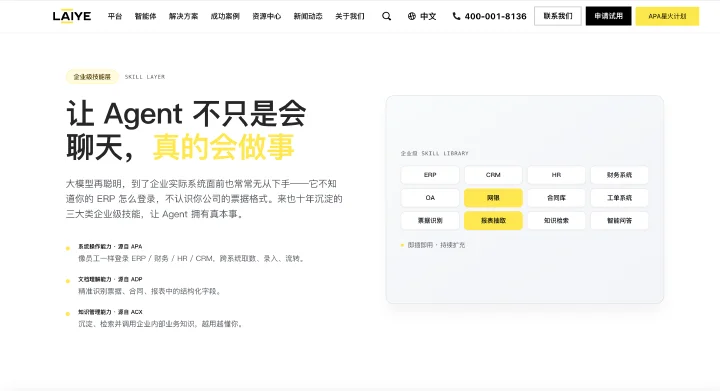This screenshot has height=391, width=720.
Task: Open the 关于我们 menu item
Action: tap(349, 16)
